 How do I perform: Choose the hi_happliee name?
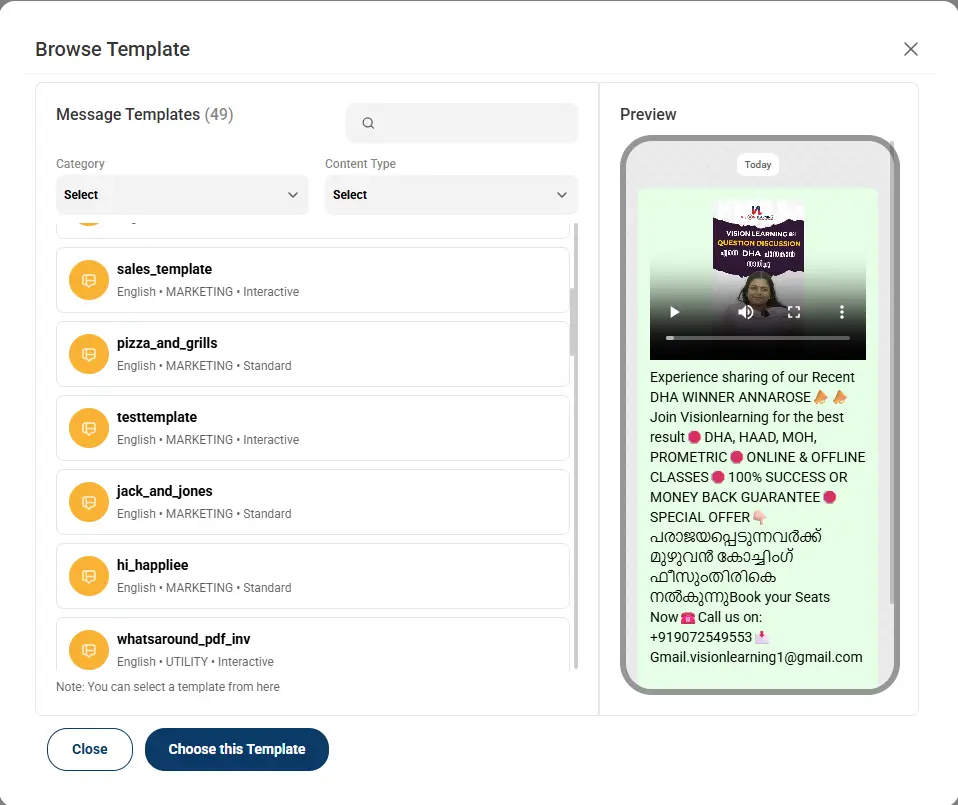153,565
